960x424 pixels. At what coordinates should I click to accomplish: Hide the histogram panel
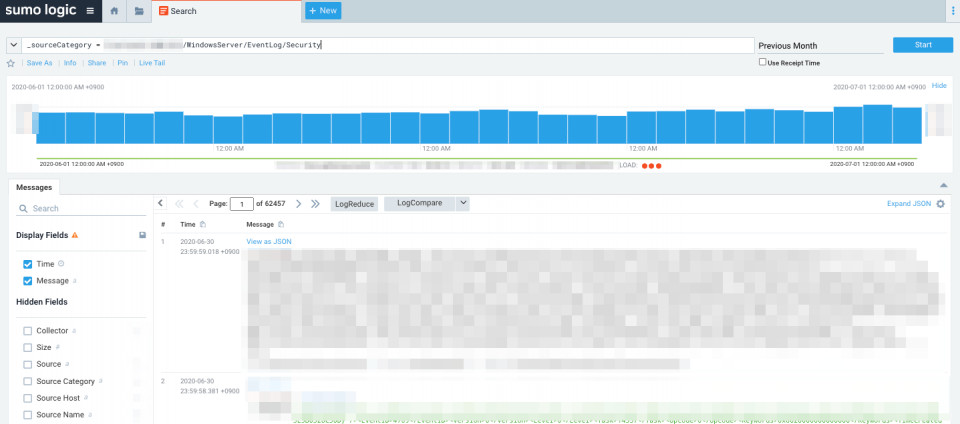coord(939,86)
